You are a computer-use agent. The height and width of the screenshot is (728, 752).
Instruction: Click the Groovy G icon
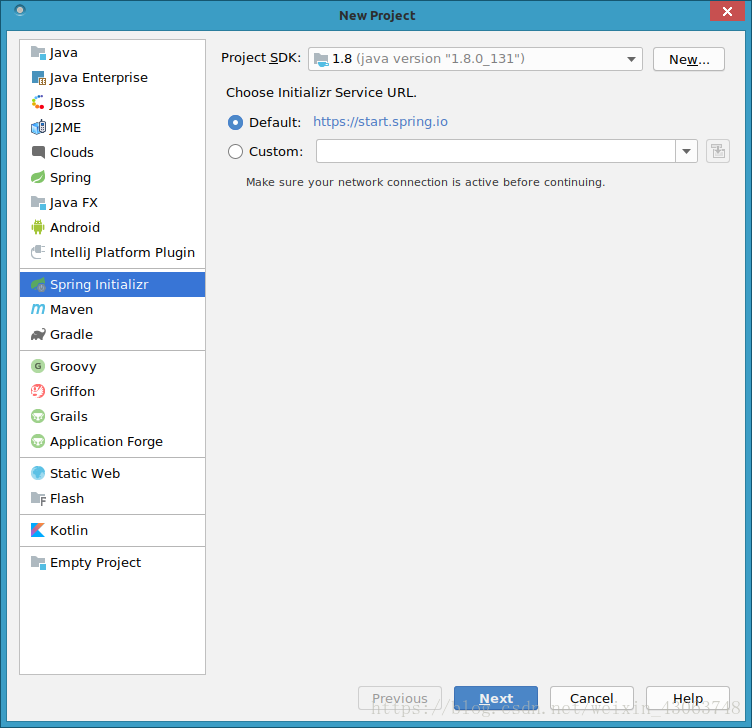38,366
